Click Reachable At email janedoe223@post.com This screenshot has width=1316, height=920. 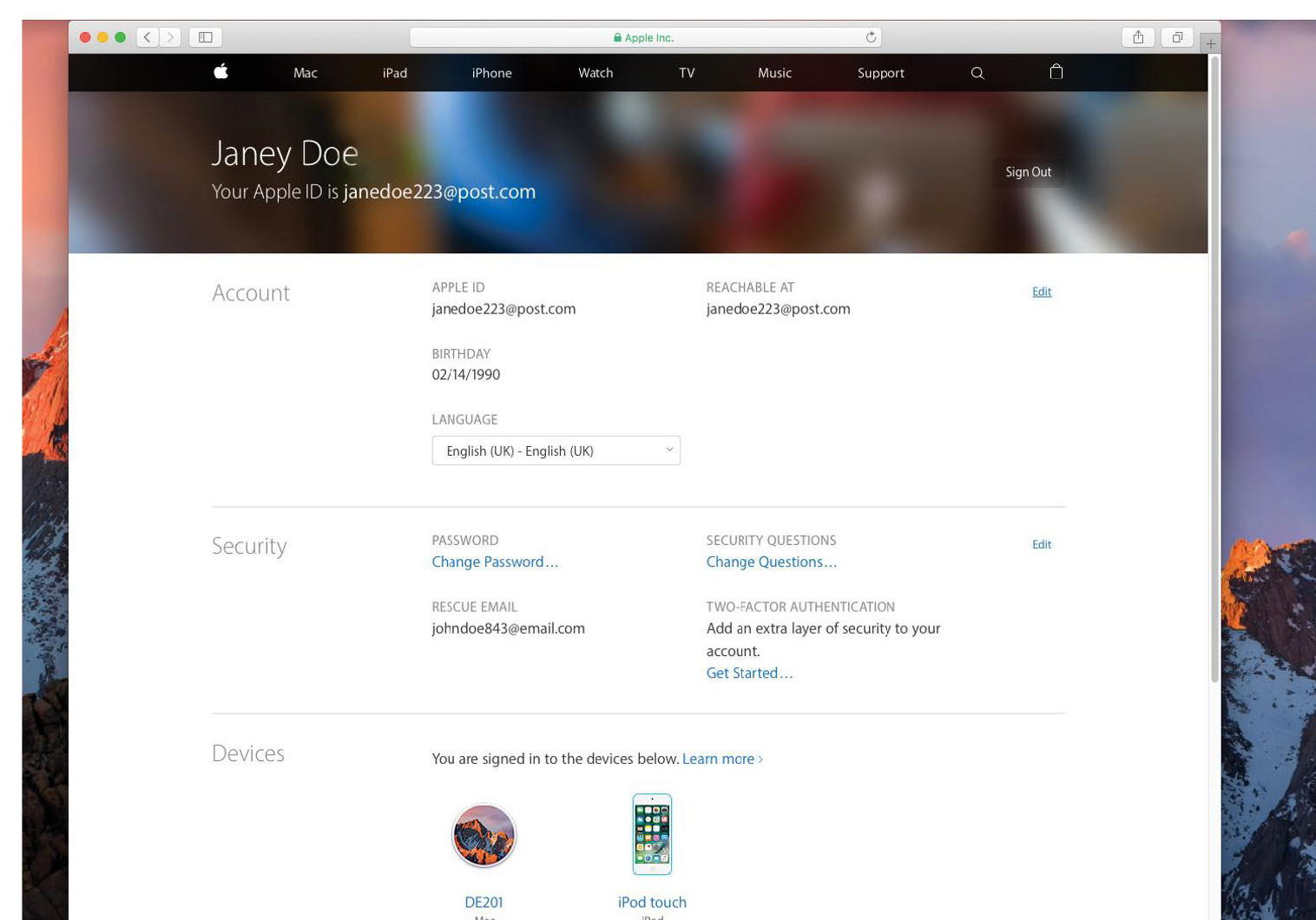pos(778,308)
